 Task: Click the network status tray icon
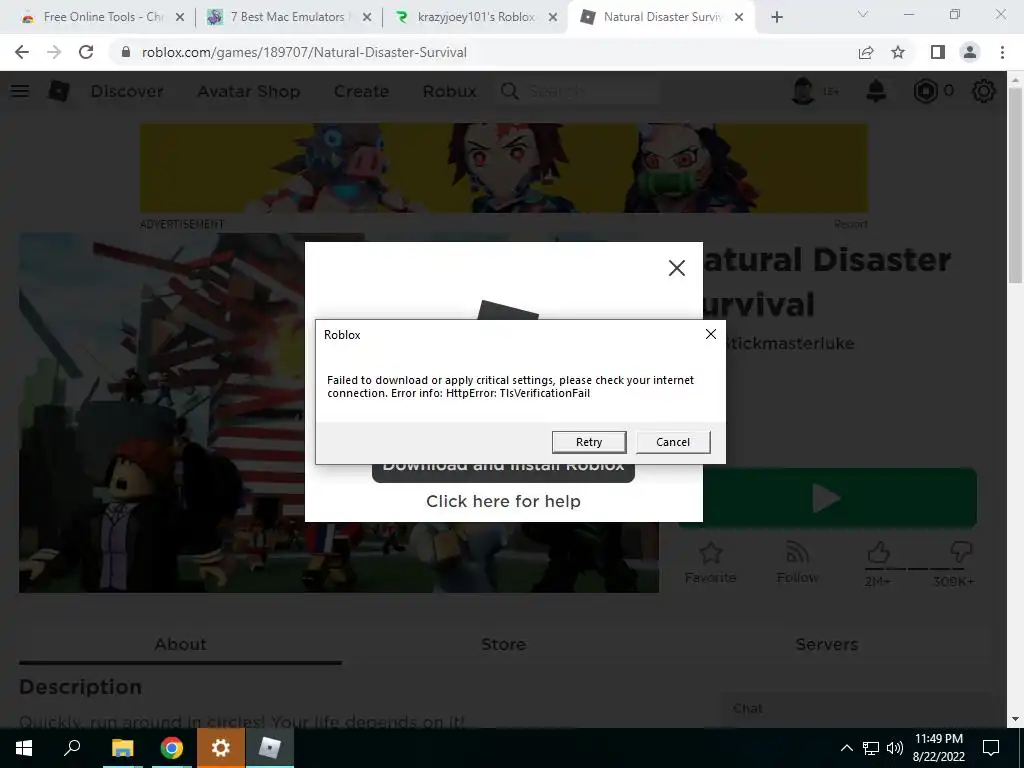tap(870, 748)
